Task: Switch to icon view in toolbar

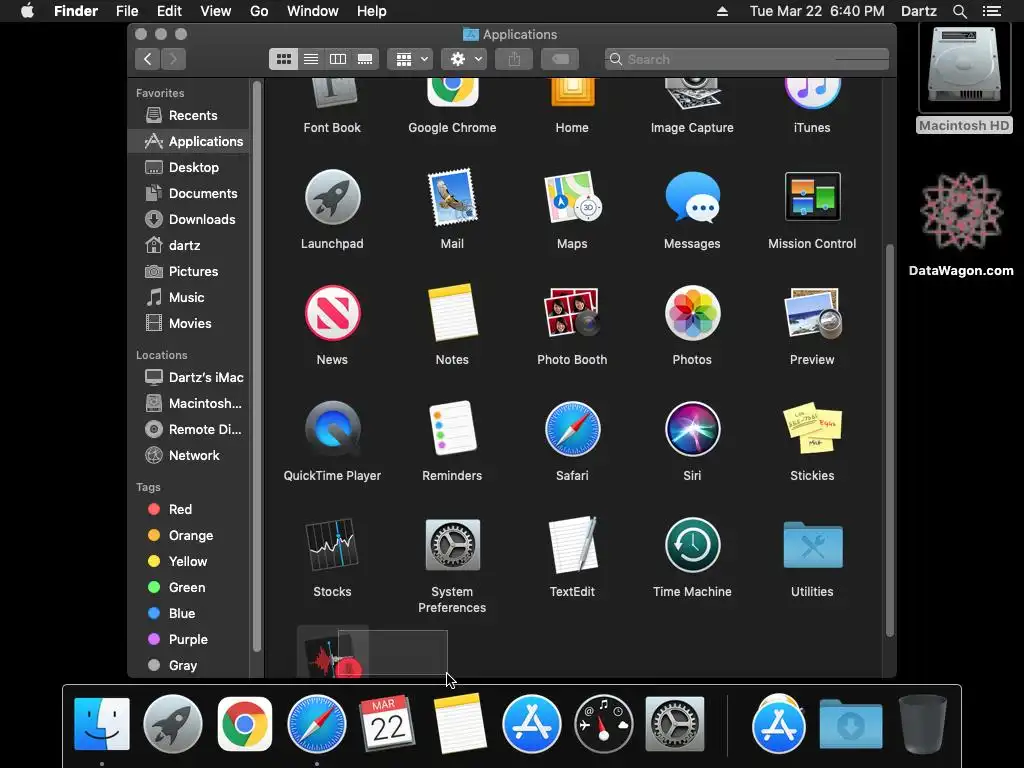Action: 283,59
